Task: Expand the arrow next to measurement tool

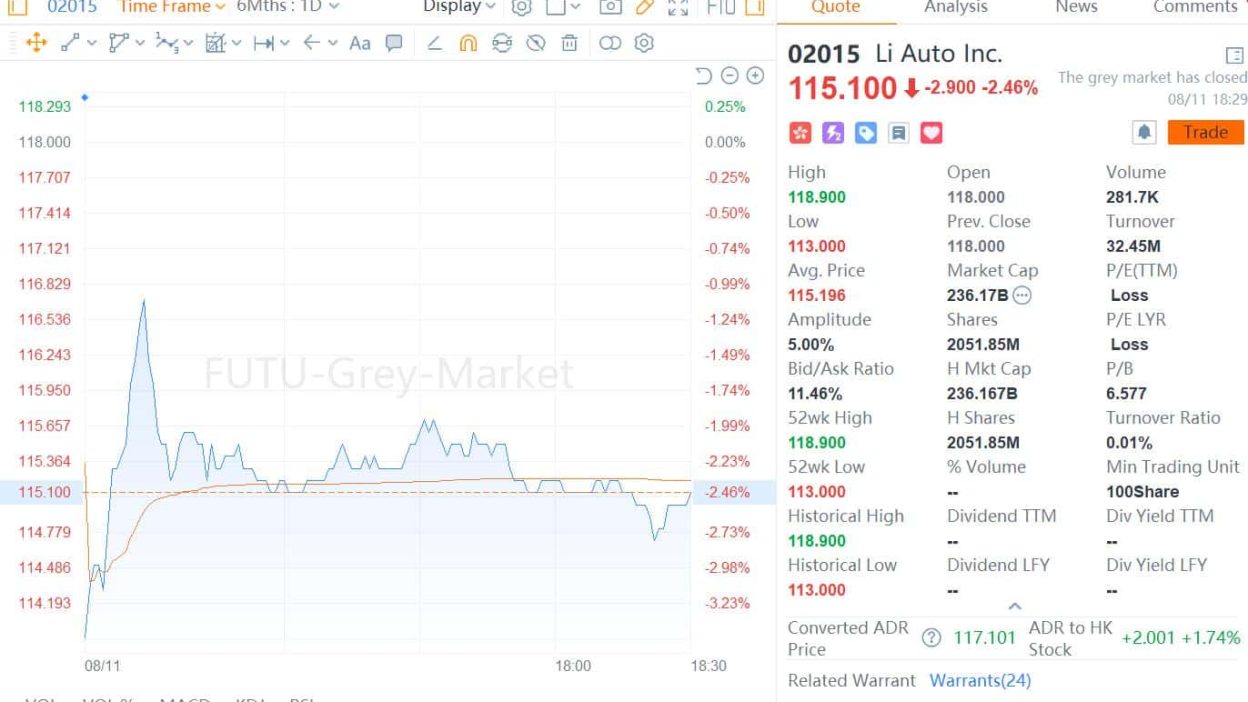Action: [x=238, y=43]
